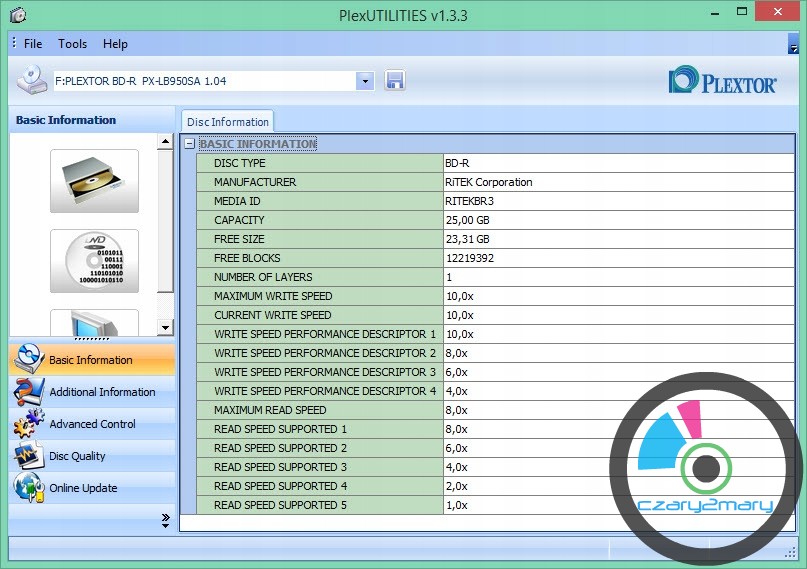Click the small toolbar options arrow at top right
This screenshot has height=569, width=807.
tap(793, 45)
